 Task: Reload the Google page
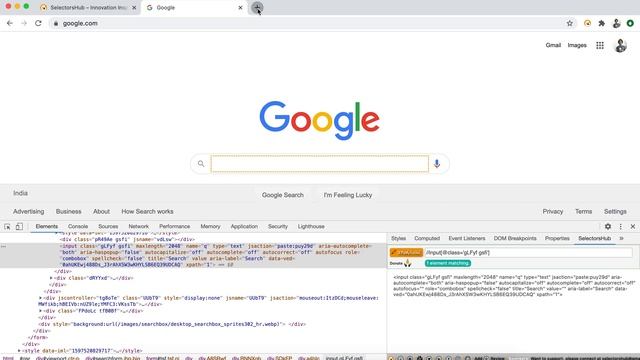point(38,23)
